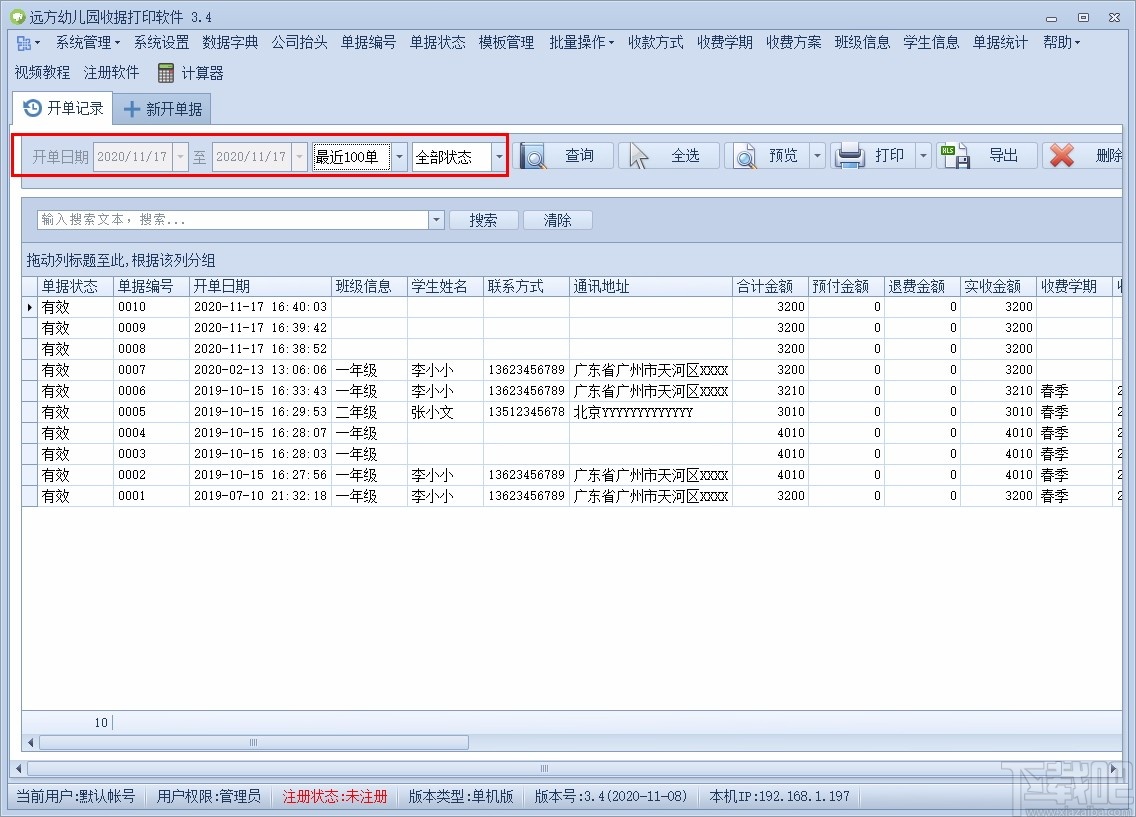Open the 最近100单 range dropdown
The image size is (1136, 817).
(x=399, y=156)
